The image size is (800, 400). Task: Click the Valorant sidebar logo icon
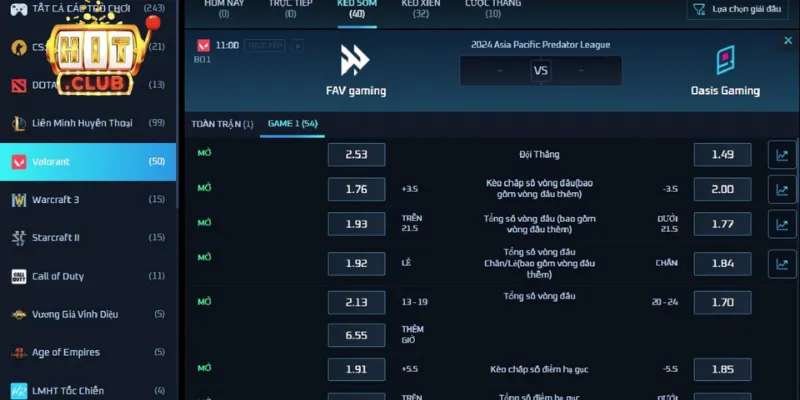pos(19,162)
